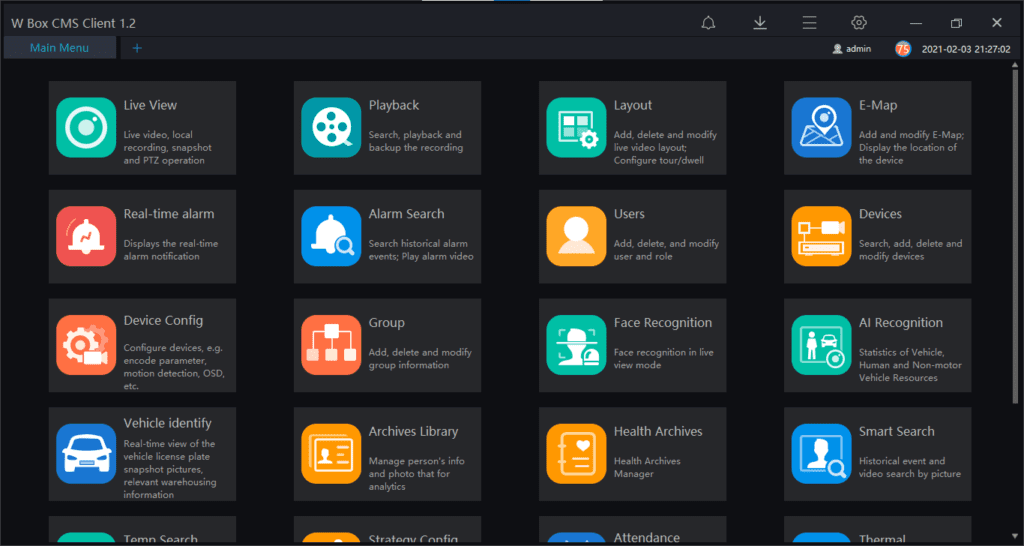Launch the Playback film reel icon
Screen dimensions: 1024x546
pyautogui.click(x=331, y=127)
